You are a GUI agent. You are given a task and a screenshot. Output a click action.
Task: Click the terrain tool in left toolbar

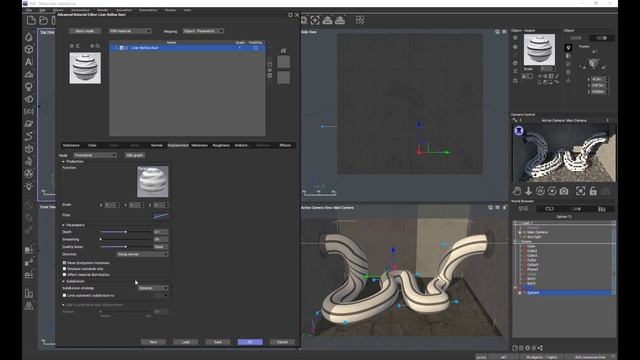(x=29, y=74)
